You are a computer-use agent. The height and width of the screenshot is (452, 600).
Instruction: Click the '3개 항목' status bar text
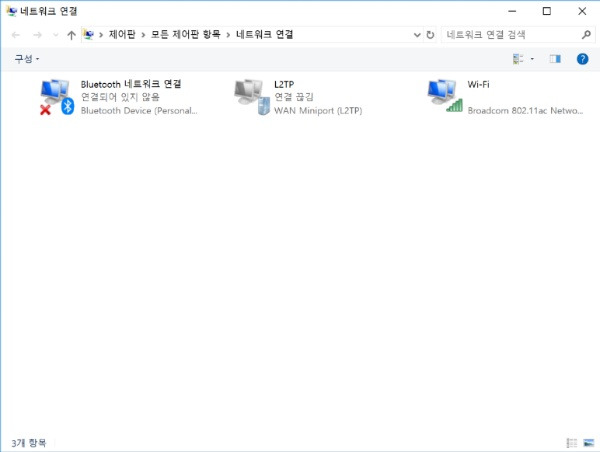point(29,443)
